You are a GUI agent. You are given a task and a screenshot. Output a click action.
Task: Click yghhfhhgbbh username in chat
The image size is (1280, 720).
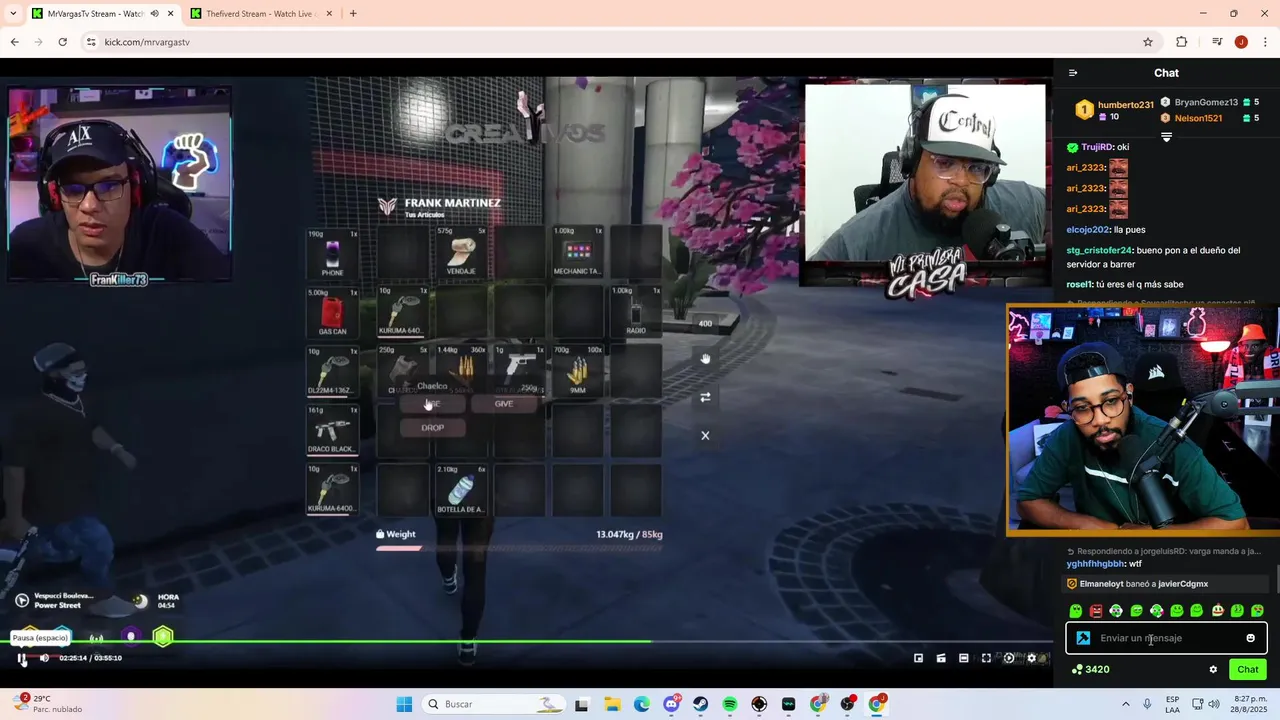tap(1096, 564)
